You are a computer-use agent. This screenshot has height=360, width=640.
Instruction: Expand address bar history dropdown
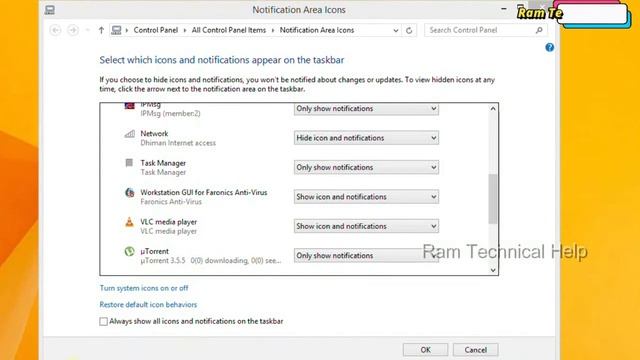click(396, 30)
